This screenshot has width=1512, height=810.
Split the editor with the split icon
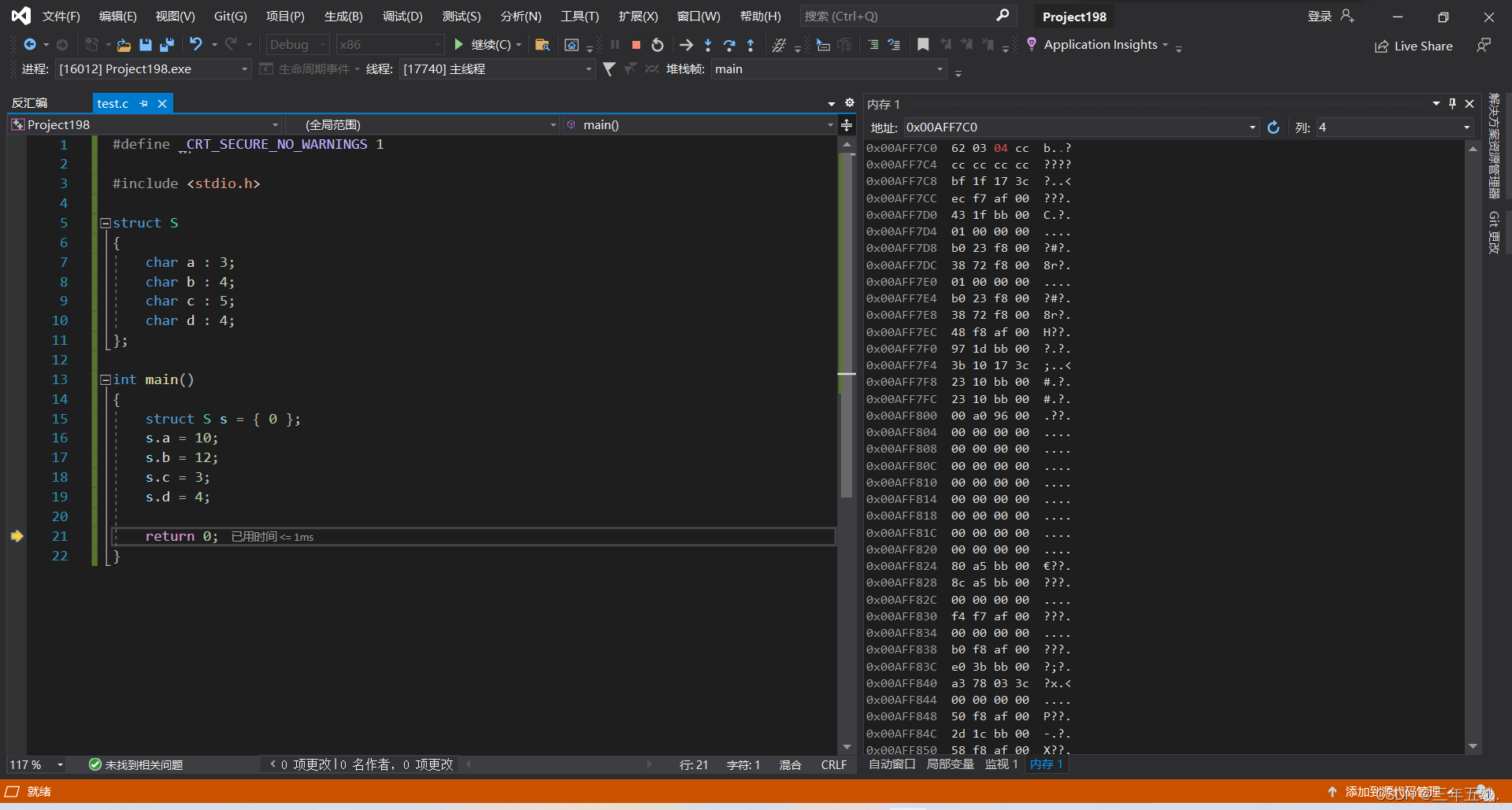pyautogui.click(x=847, y=125)
